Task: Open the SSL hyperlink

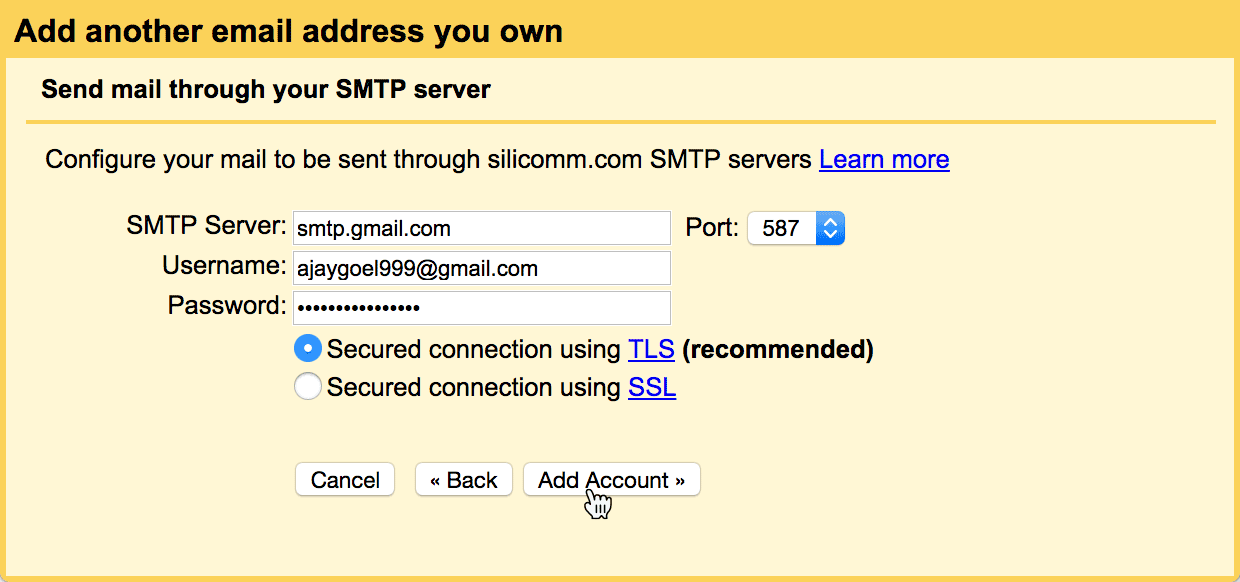Action: click(x=651, y=387)
